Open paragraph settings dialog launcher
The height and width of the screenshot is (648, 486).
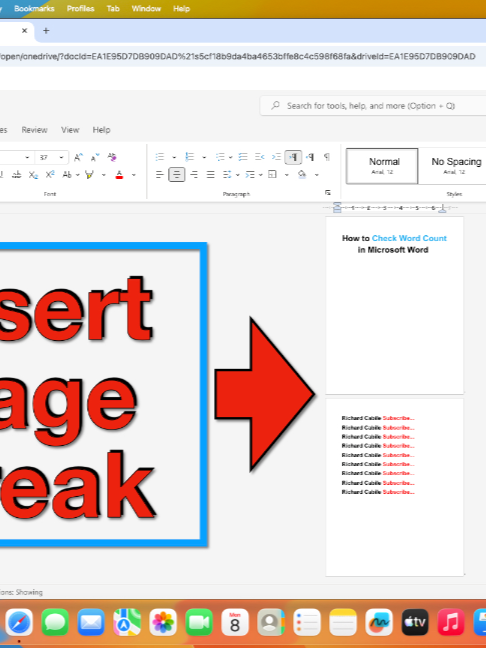tap(328, 193)
